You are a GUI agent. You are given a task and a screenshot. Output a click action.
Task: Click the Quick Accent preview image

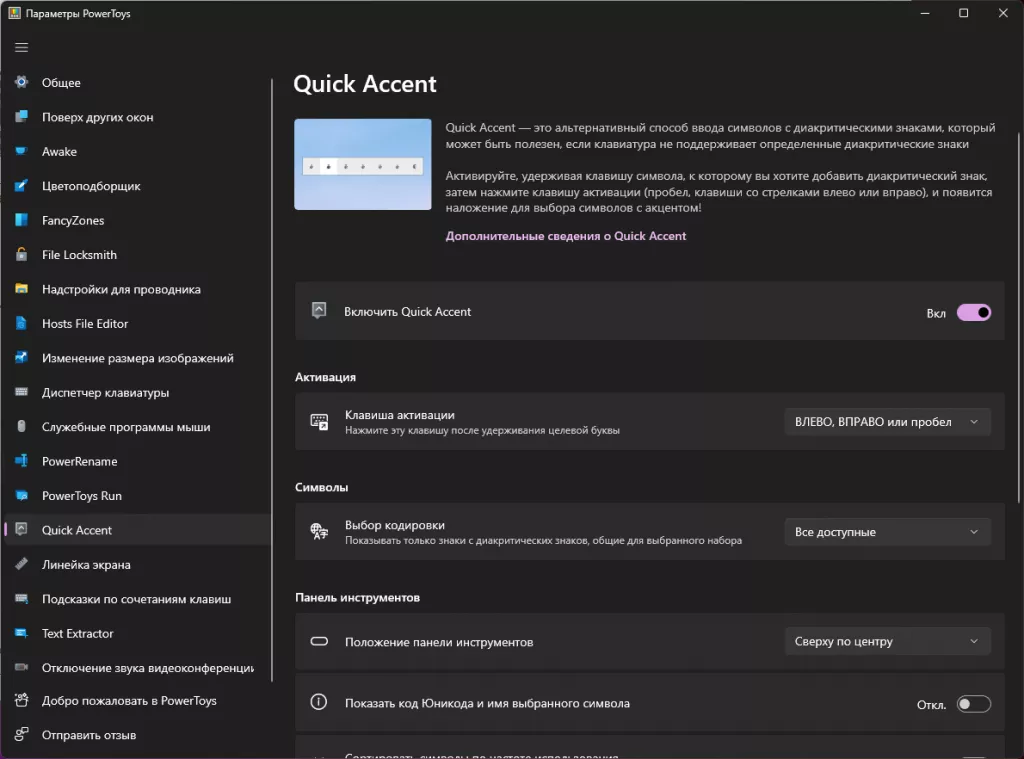pyautogui.click(x=362, y=164)
